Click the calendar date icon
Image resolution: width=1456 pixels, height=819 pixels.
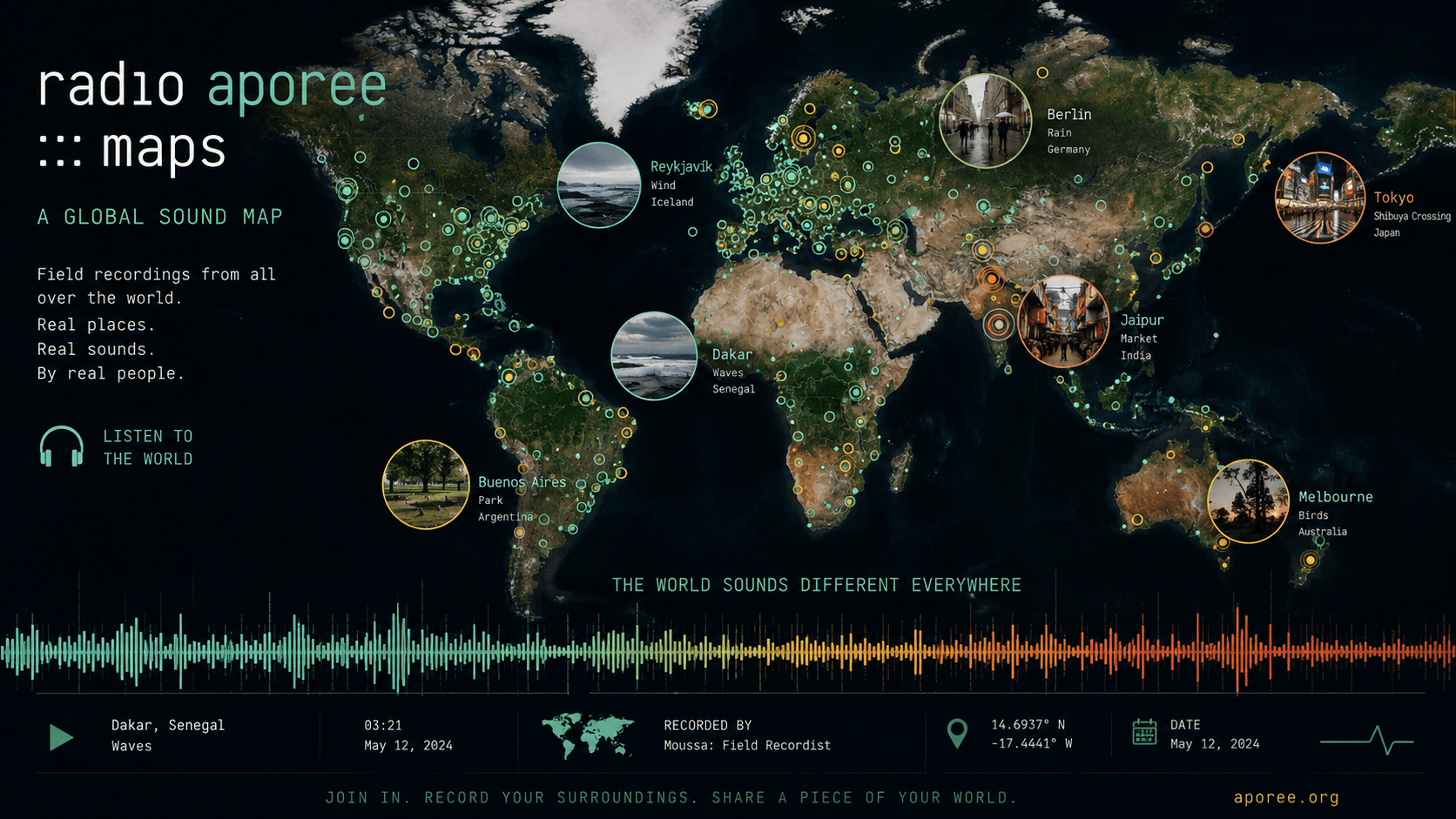pos(1144,732)
